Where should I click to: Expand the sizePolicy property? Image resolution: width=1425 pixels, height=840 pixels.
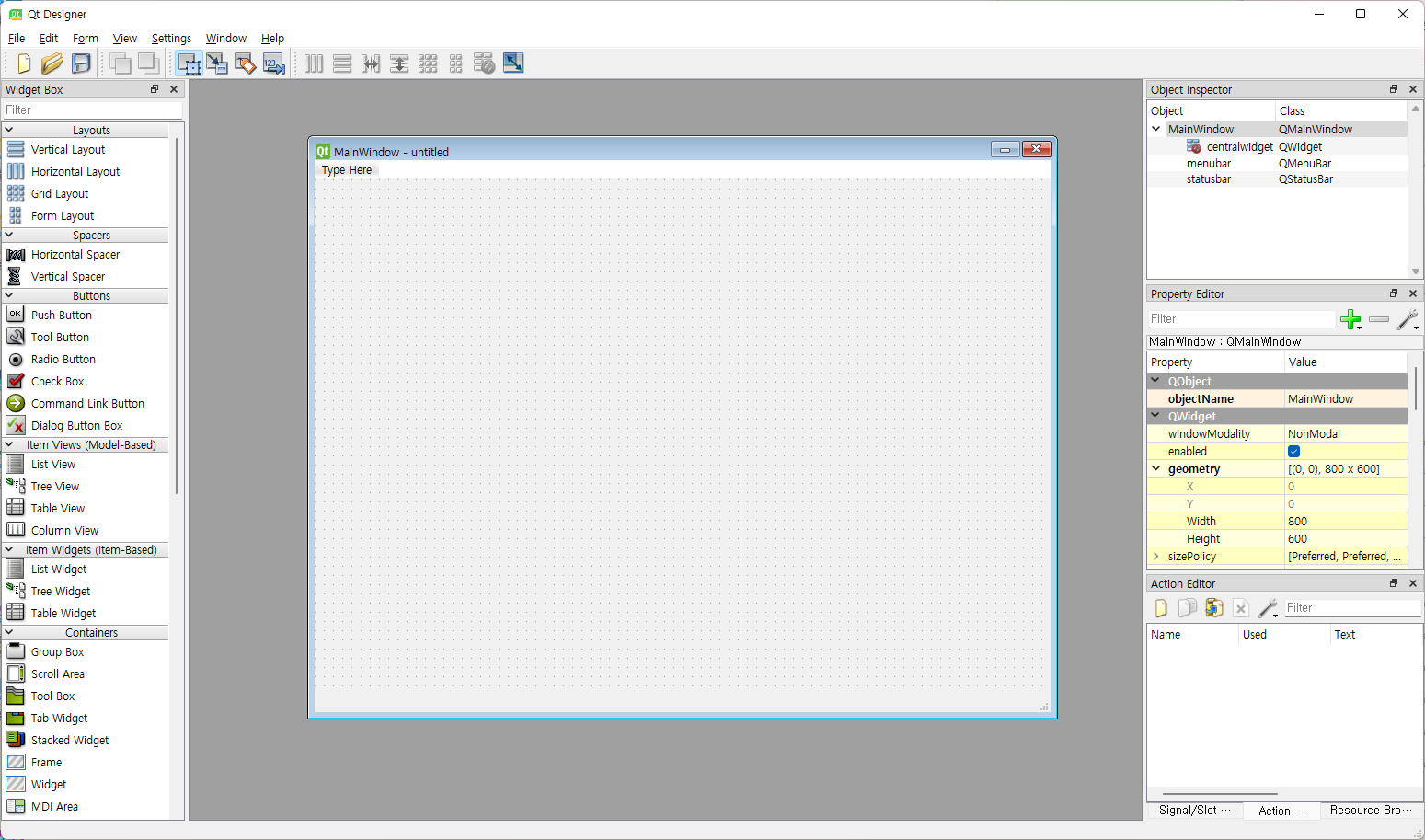[x=1156, y=556]
